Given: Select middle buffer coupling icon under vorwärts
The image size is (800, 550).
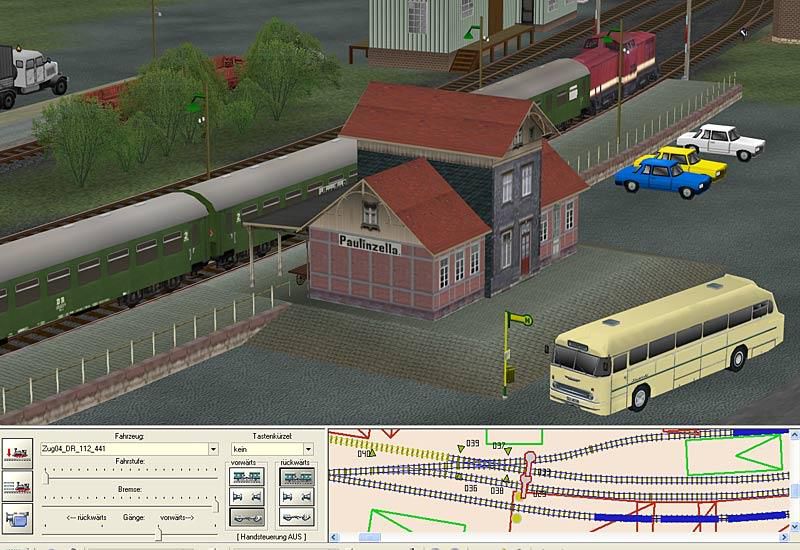Looking at the screenshot, I should point(245,497).
